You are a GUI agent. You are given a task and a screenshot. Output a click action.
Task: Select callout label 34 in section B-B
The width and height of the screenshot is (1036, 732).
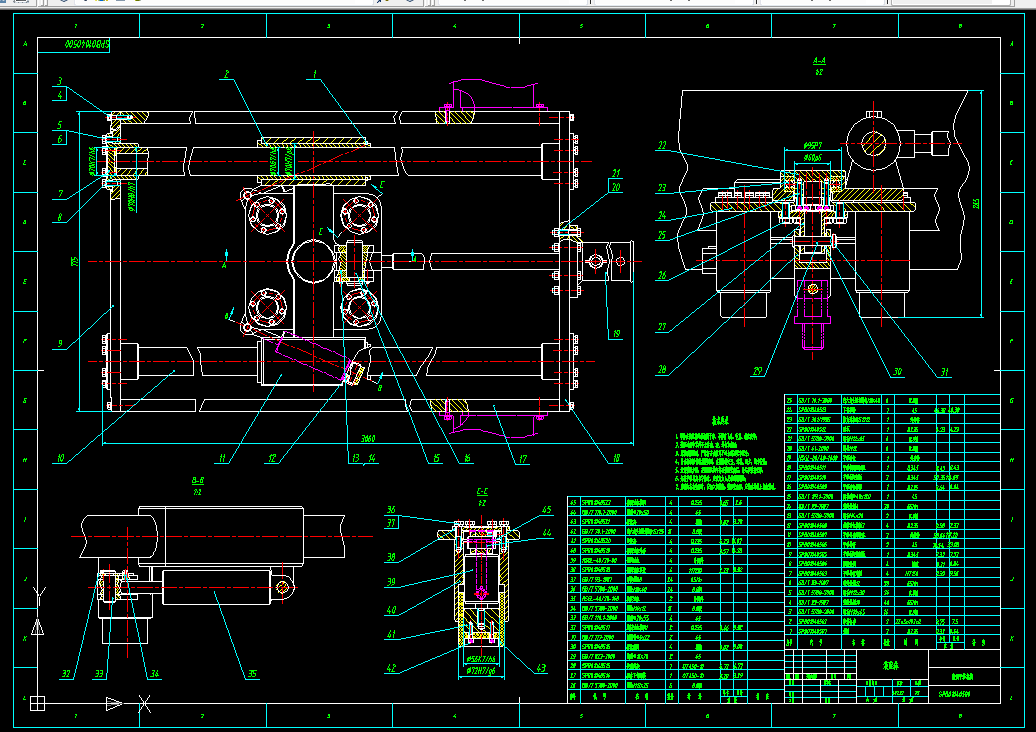[155, 675]
